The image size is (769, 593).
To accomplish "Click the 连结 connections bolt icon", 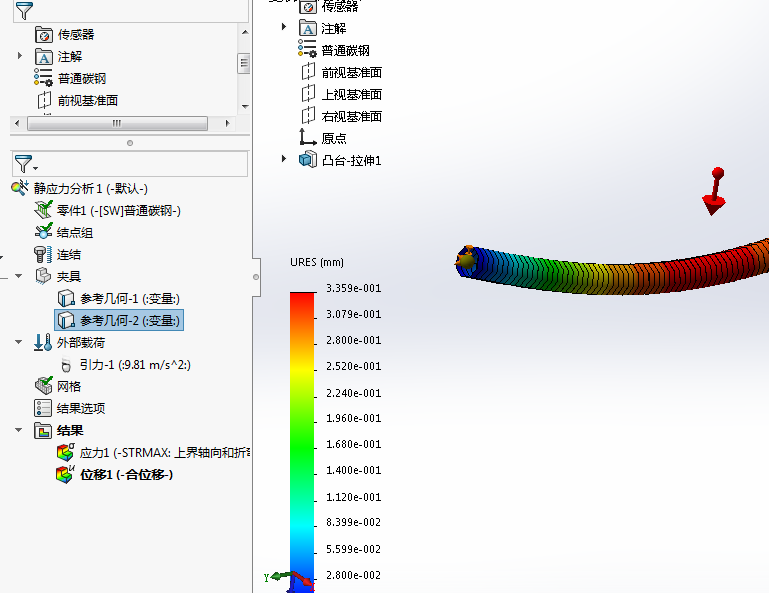I will [x=43, y=254].
